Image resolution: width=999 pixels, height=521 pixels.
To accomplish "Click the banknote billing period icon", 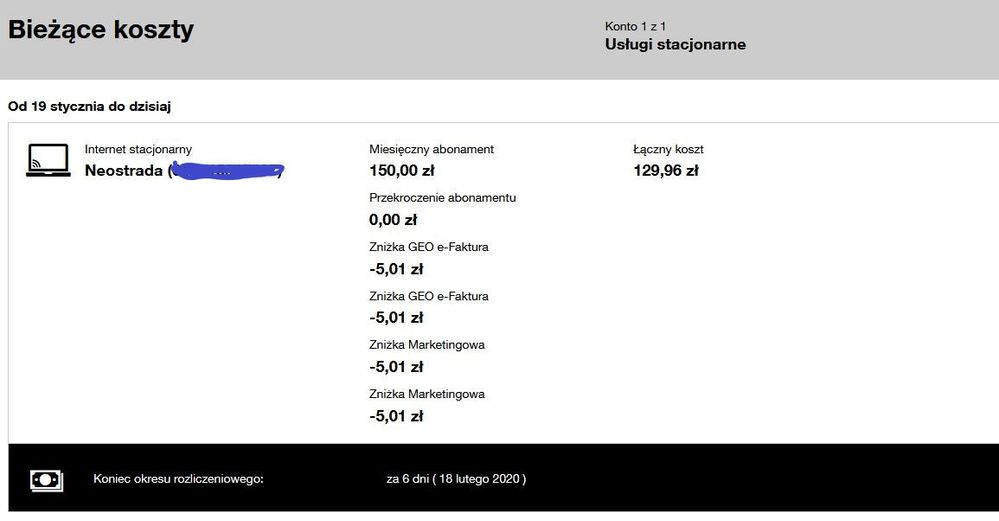I will pyautogui.click(x=47, y=479).
